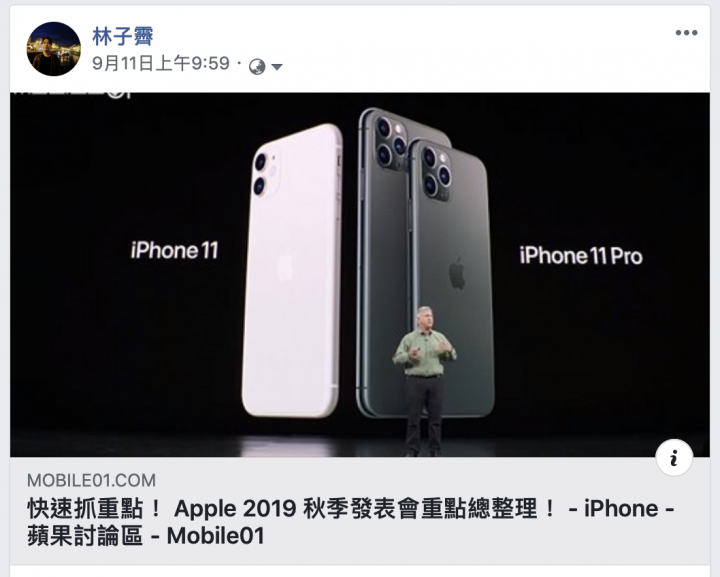Click the 'iPhone 11' text in the image

(174, 251)
